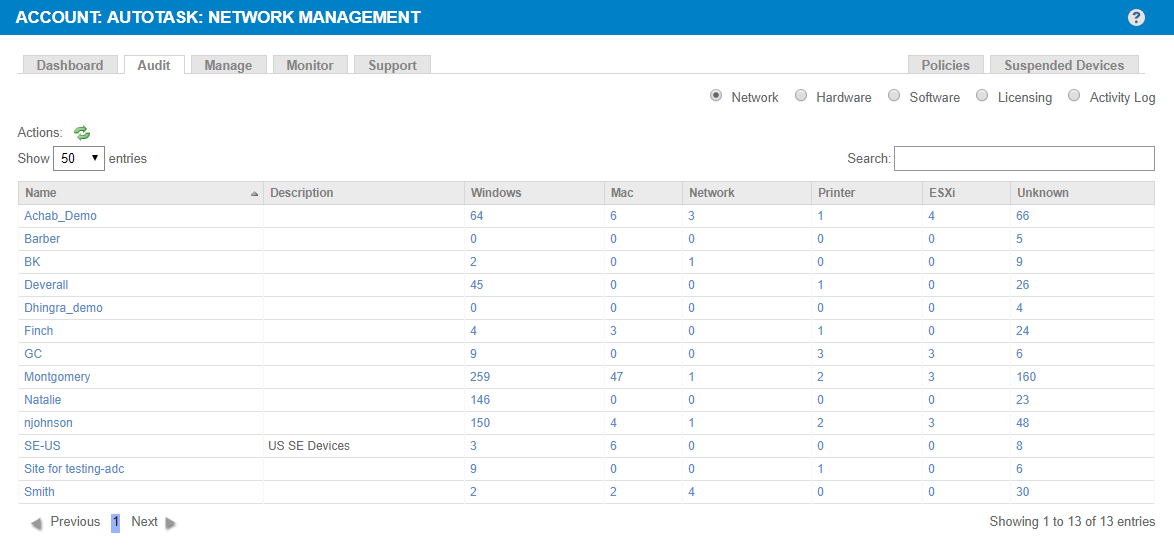Go to the next page arrow icon
1174x548 pixels.
[x=171, y=523]
